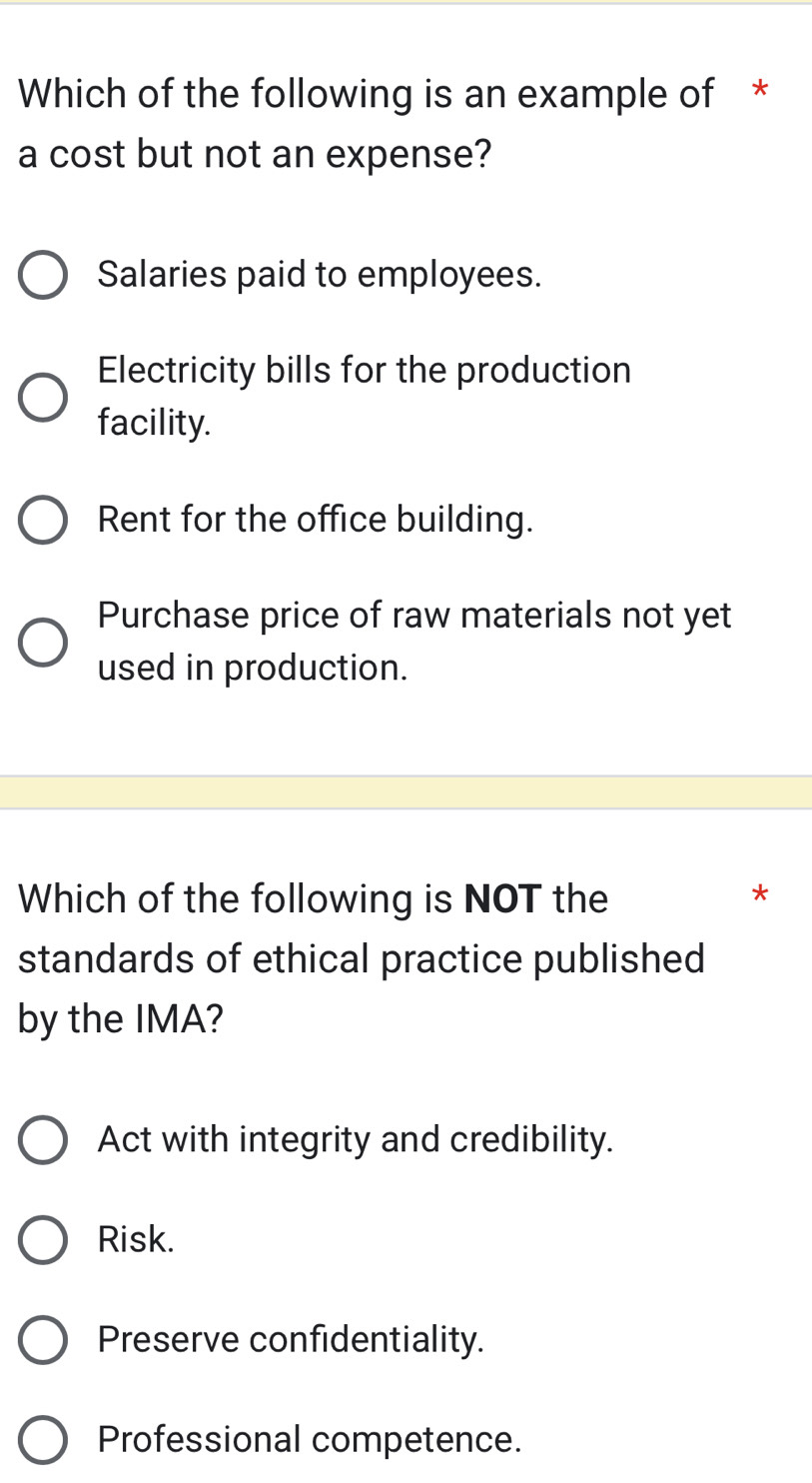Click the red asterisk on the IMA question
The width and height of the screenshot is (812, 1483).
coord(760,894)
